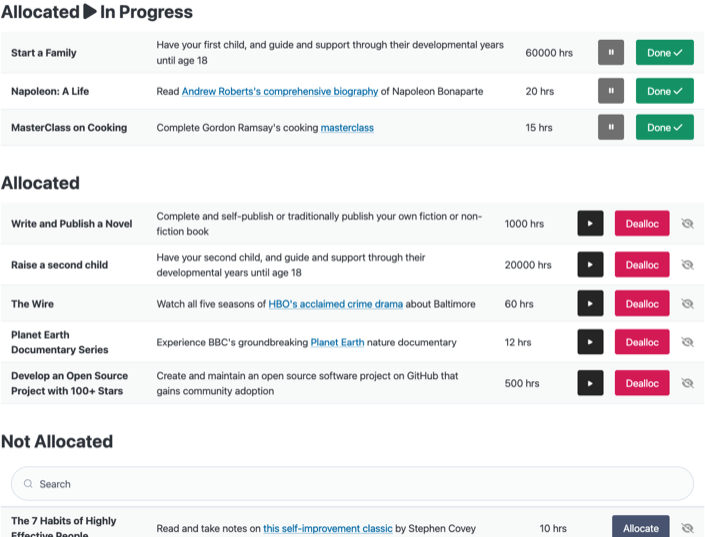The height and width of the screenshot is (537, 705).
Task: Dealloc the Raise a second child task
Action: (642, 265)
